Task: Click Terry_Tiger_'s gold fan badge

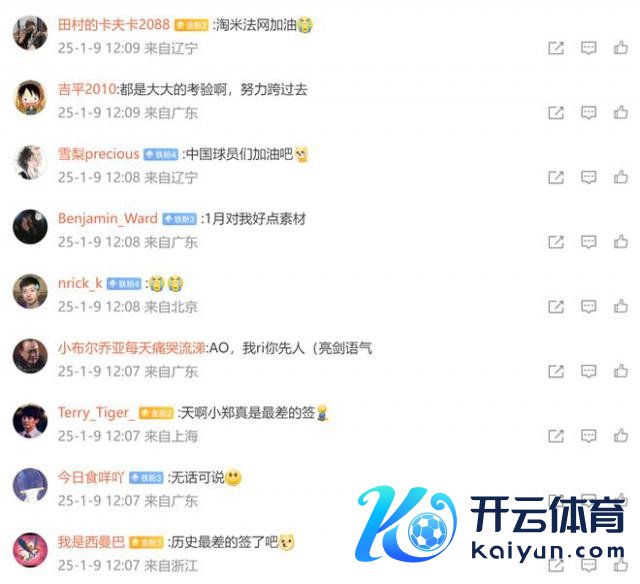Action: (x=156, y=413)
